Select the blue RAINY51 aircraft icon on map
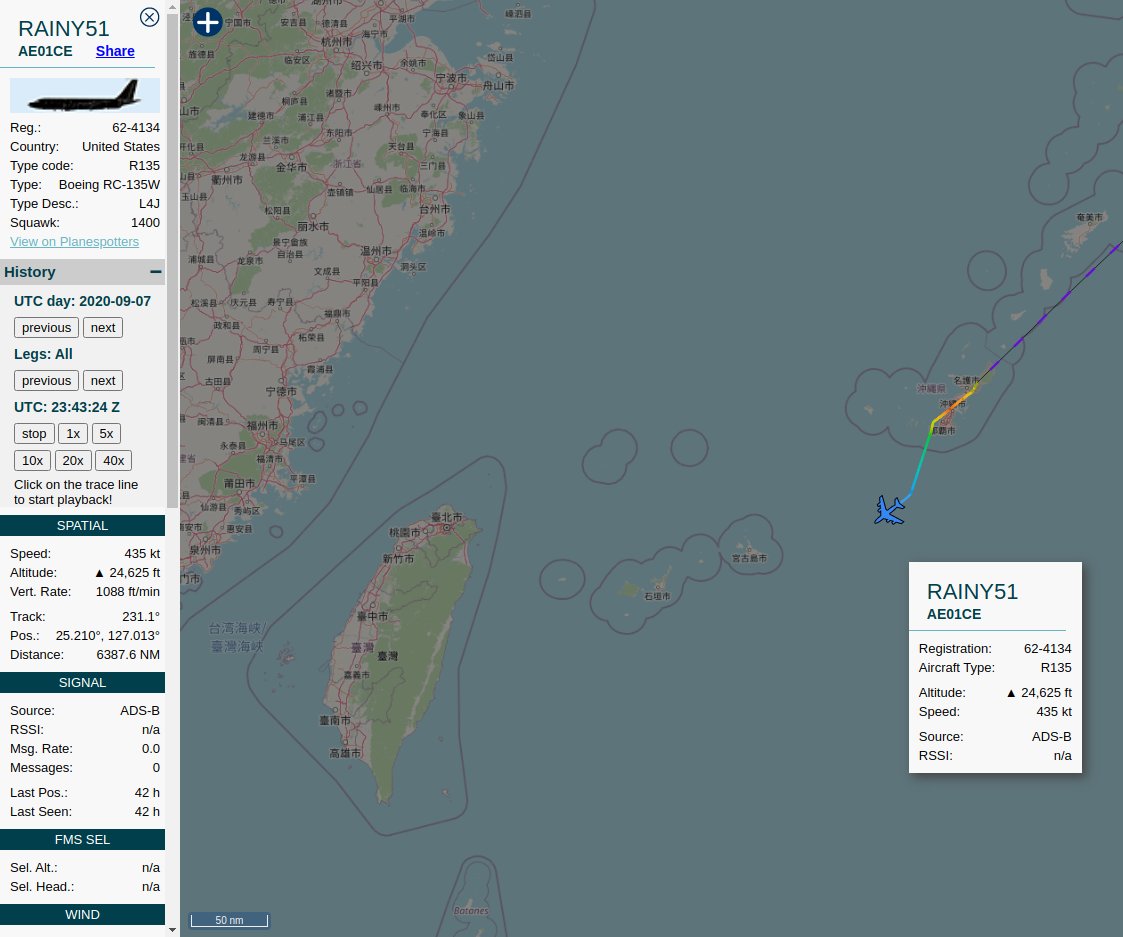Viewport: 1123px width, 937px height. click(889, 510)
